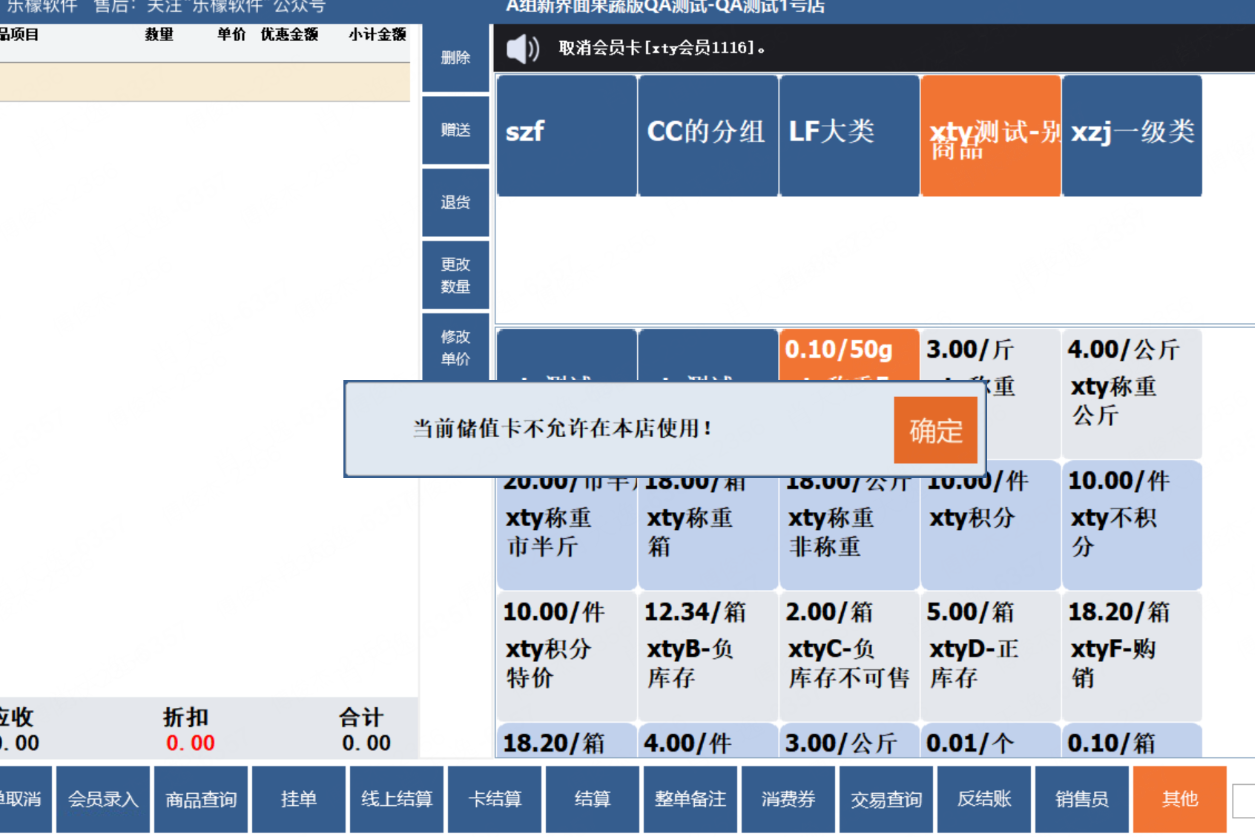Click the 挂单 hold order button
This screenshot has width=1255, height=837.
(x=299, y=799)
